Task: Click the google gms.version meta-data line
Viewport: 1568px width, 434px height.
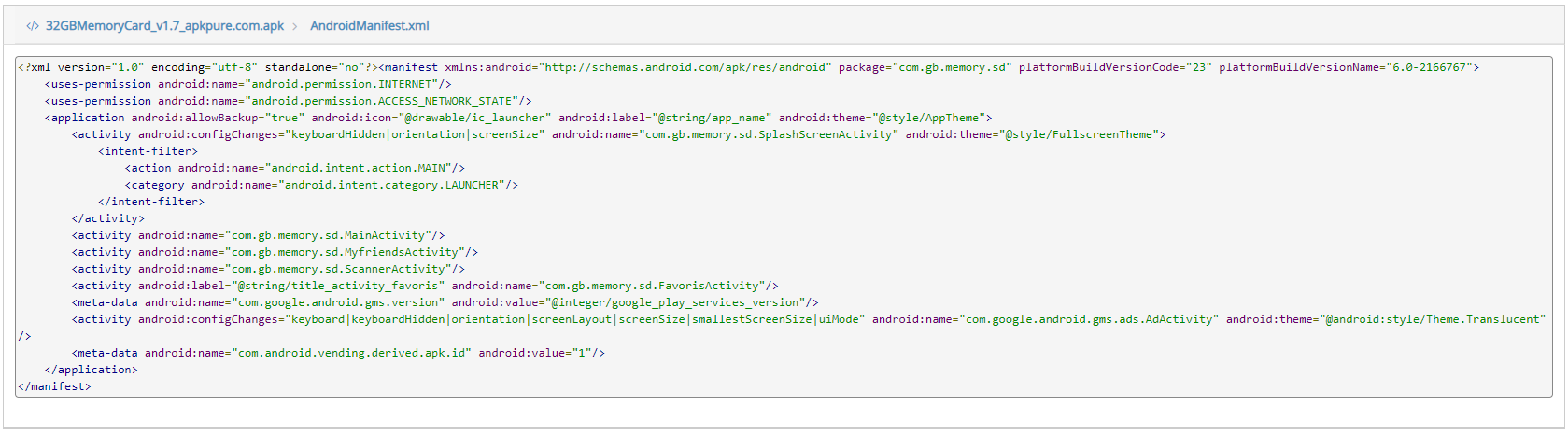Action: pos(445,302)
